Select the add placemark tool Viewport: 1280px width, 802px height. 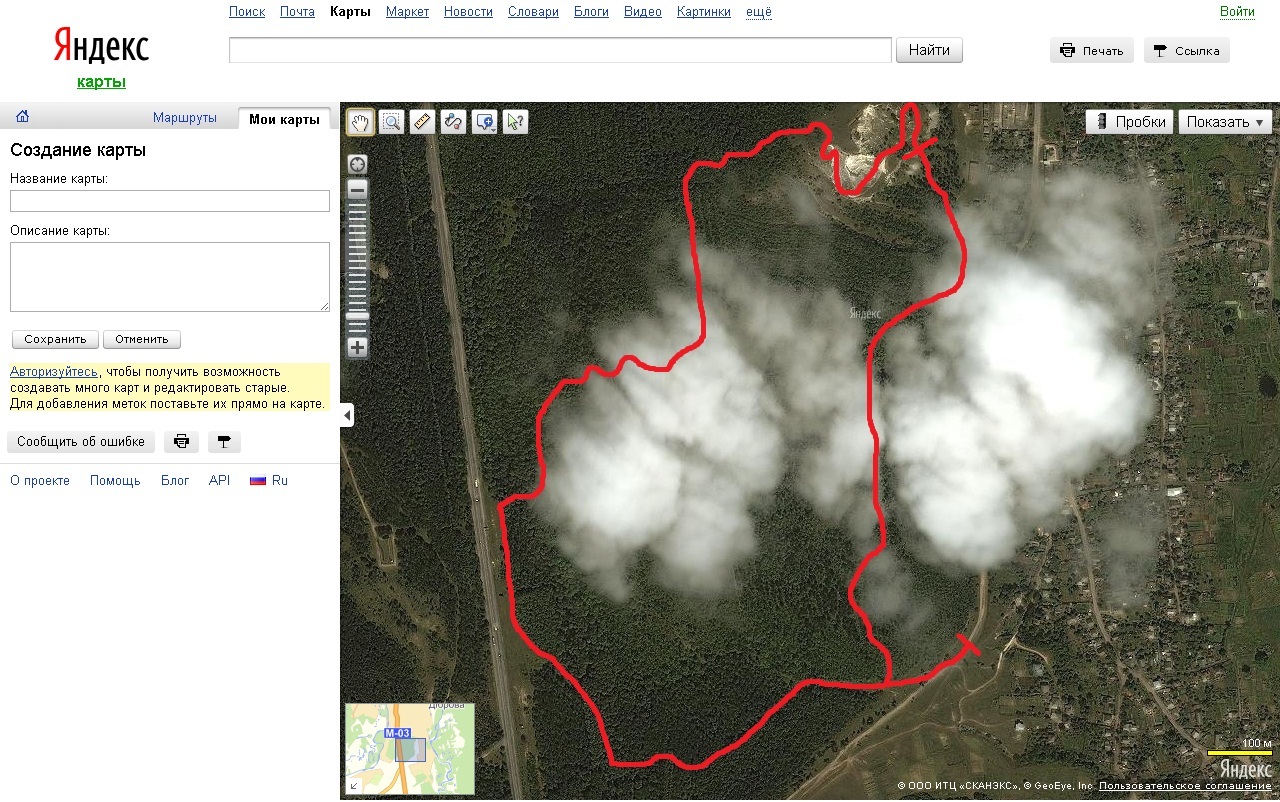pyautogui.click(x=485, y=122)
